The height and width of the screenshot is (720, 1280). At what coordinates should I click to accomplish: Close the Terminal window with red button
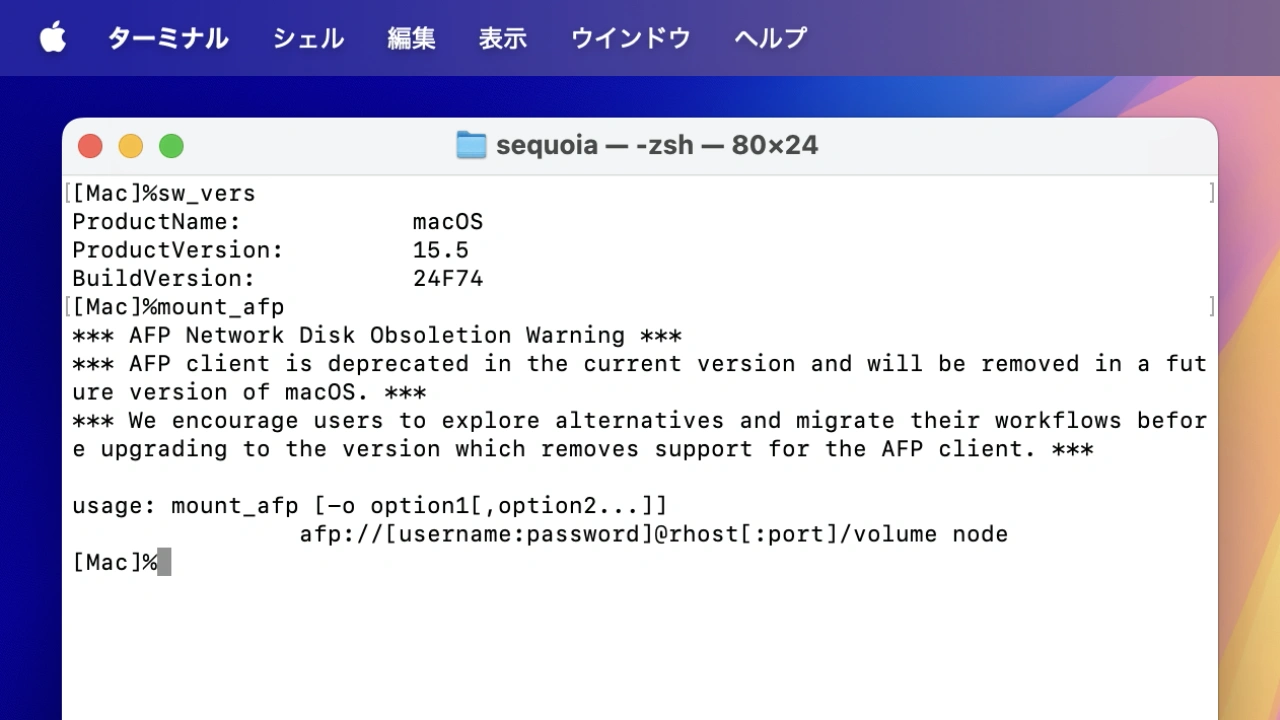point(90,146)
